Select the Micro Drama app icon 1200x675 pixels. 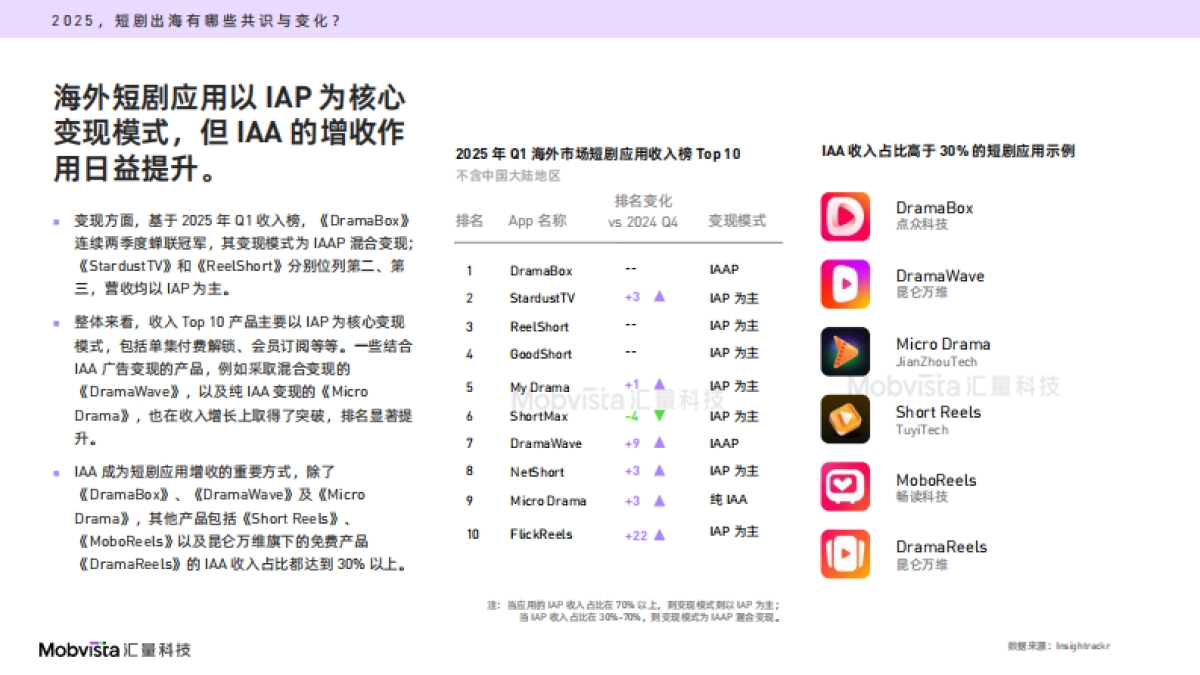coord(845,352)
